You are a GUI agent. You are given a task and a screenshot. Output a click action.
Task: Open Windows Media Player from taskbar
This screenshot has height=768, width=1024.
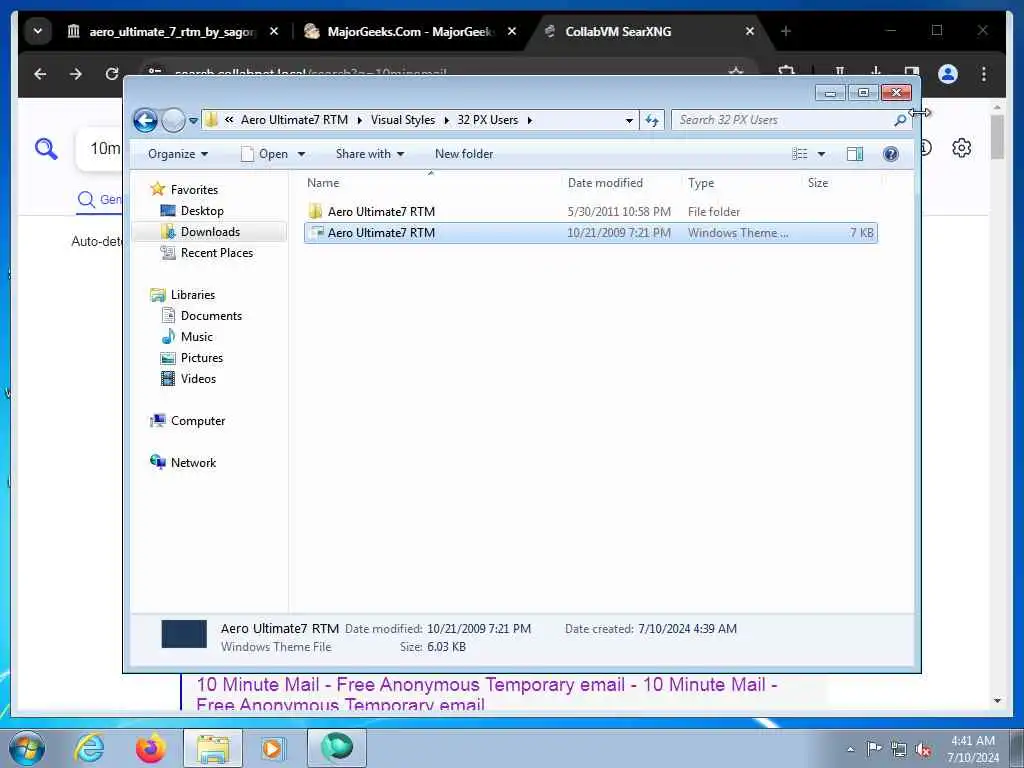point(274,748)
